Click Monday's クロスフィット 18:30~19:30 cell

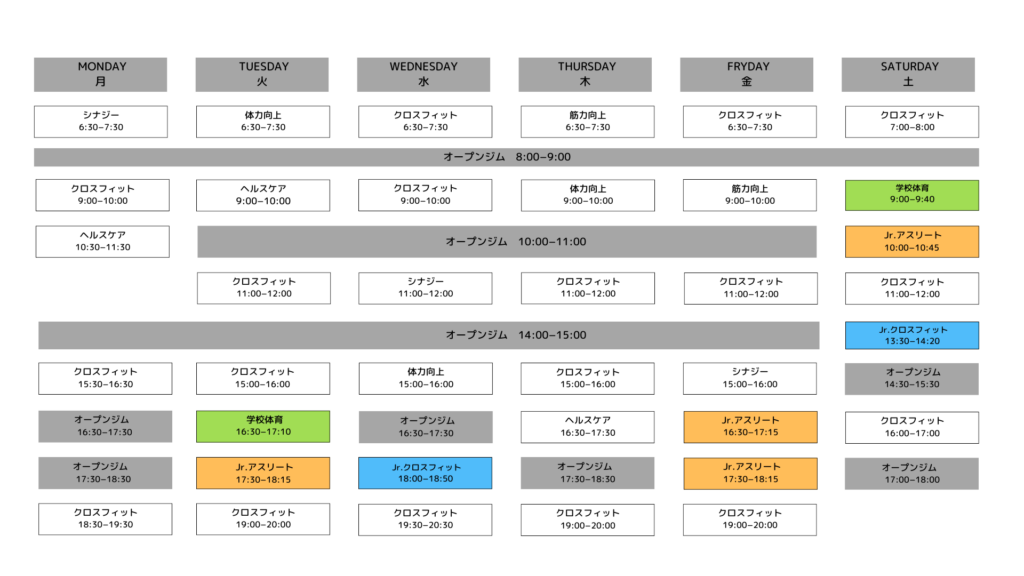[x=105, y=519]
